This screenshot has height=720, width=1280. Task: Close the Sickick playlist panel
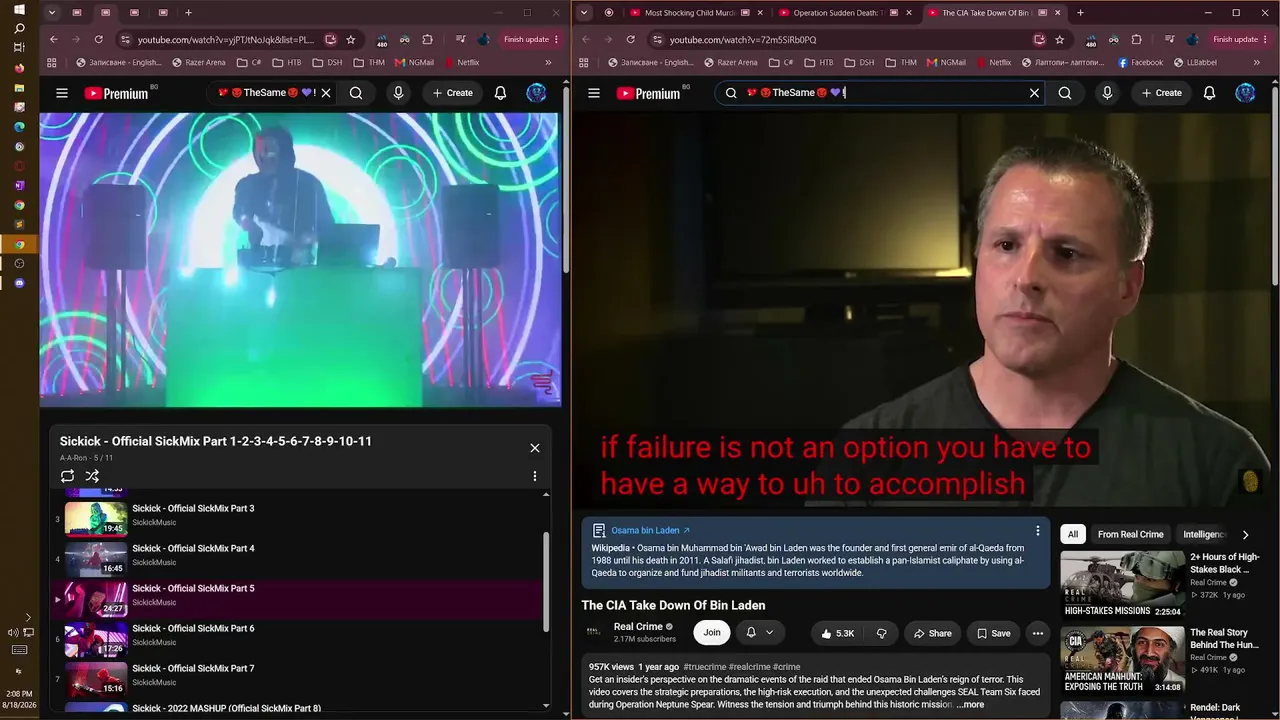pos(535,448)
